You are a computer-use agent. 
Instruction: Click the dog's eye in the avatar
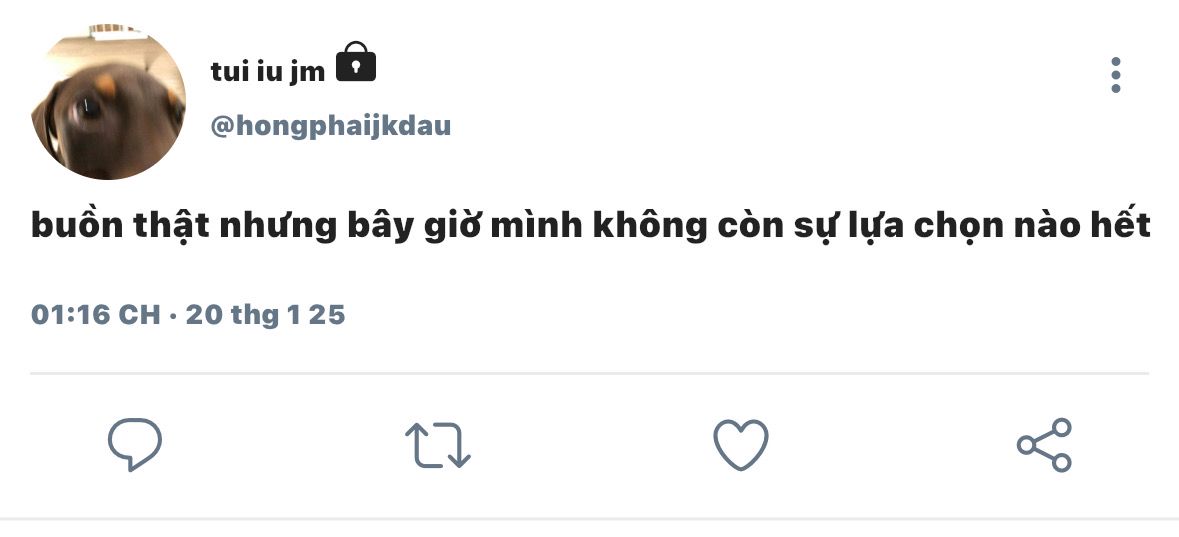(x=88, y=108)
